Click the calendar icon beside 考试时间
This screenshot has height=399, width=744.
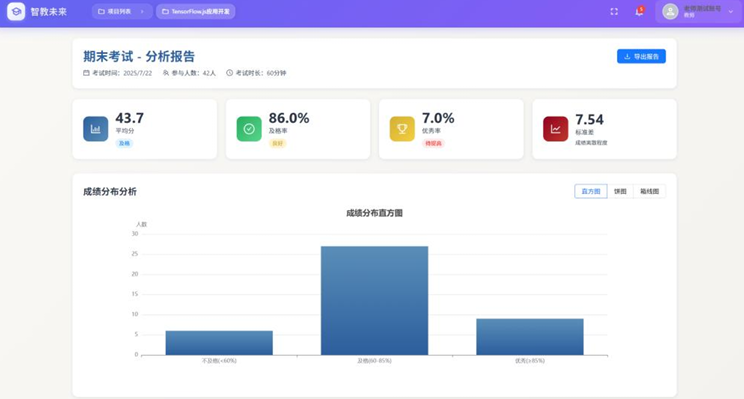click(86, 73)
